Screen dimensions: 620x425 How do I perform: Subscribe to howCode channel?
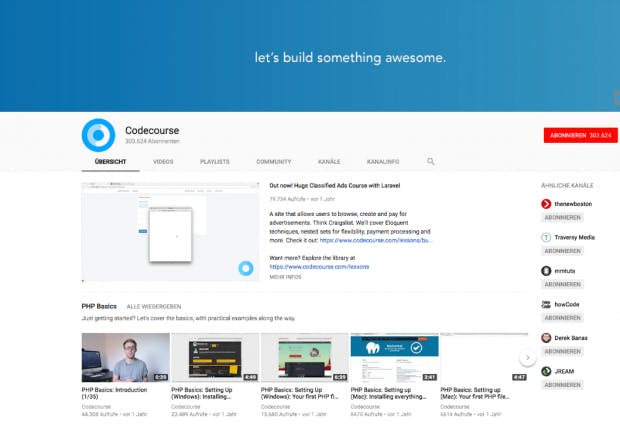[x=562, y=318]
